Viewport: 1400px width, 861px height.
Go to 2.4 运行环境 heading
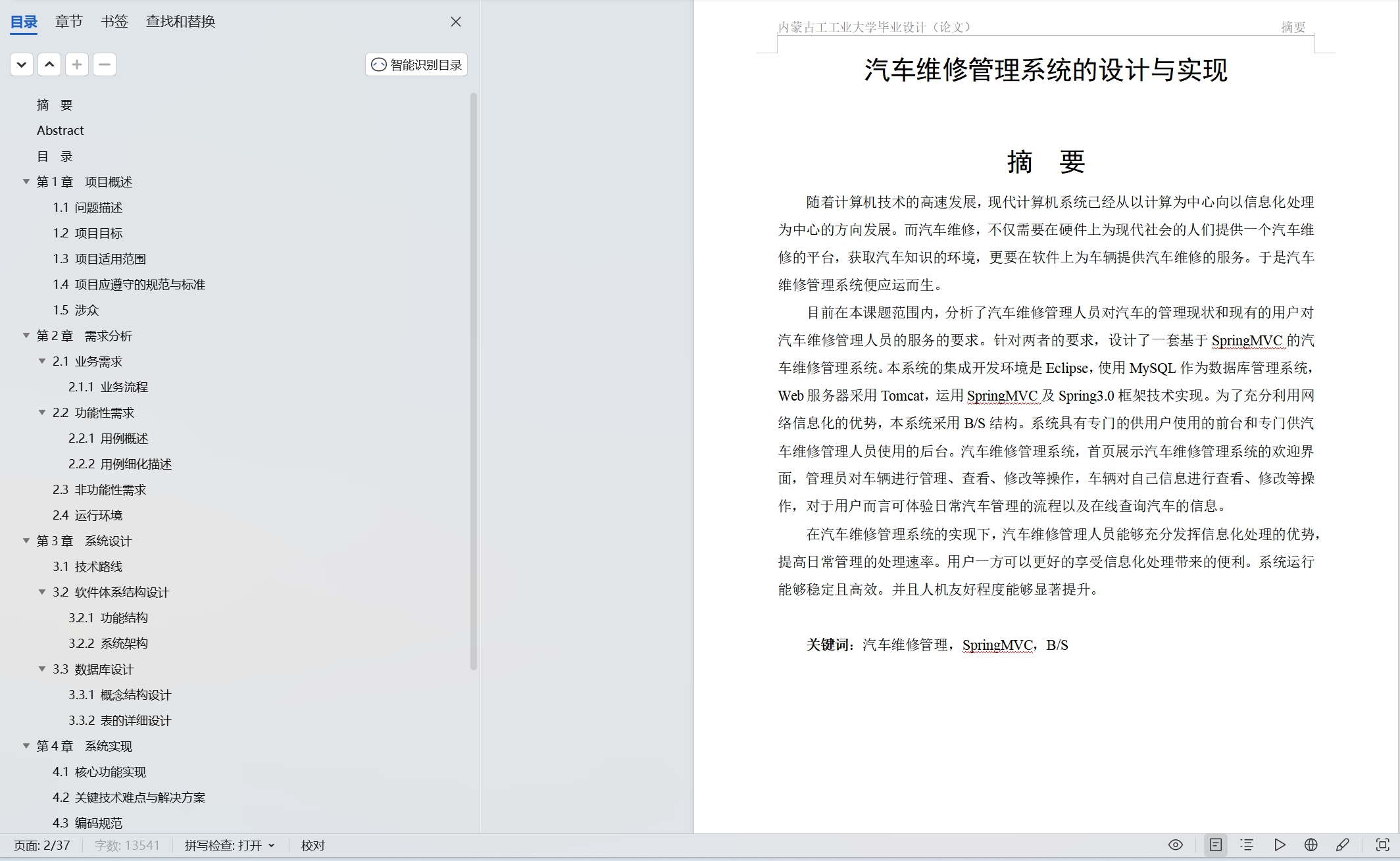(x=87, y=515)
